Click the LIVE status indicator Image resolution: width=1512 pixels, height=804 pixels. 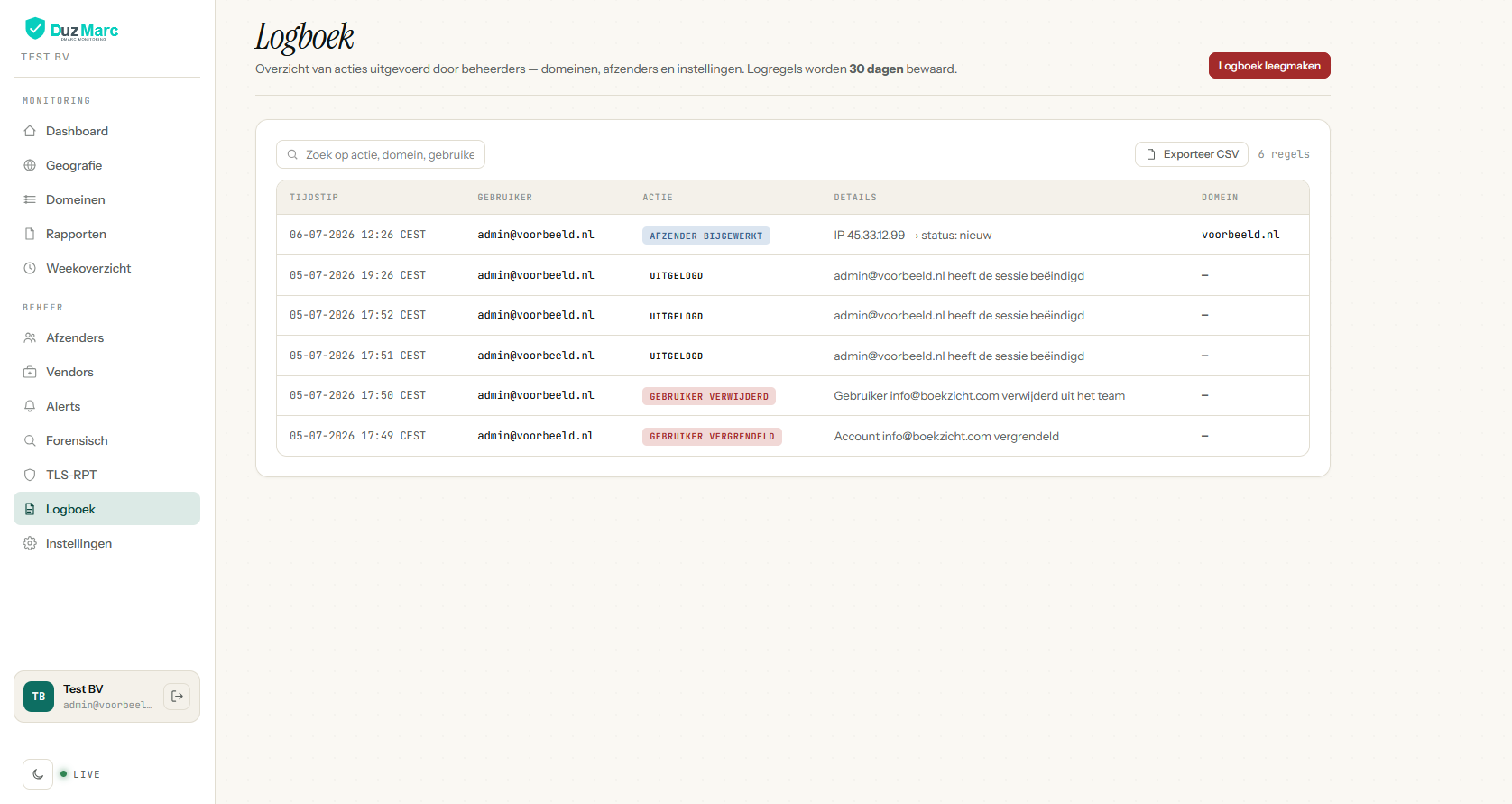79,774
